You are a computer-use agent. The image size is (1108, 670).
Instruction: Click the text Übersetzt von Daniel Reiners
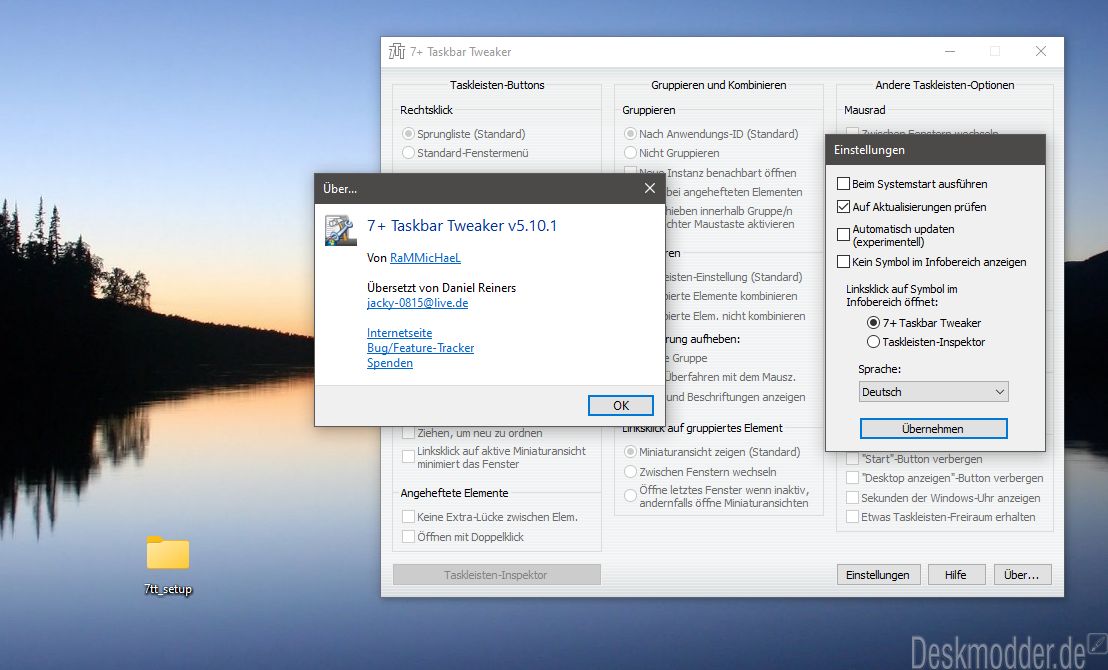point(442,288)
